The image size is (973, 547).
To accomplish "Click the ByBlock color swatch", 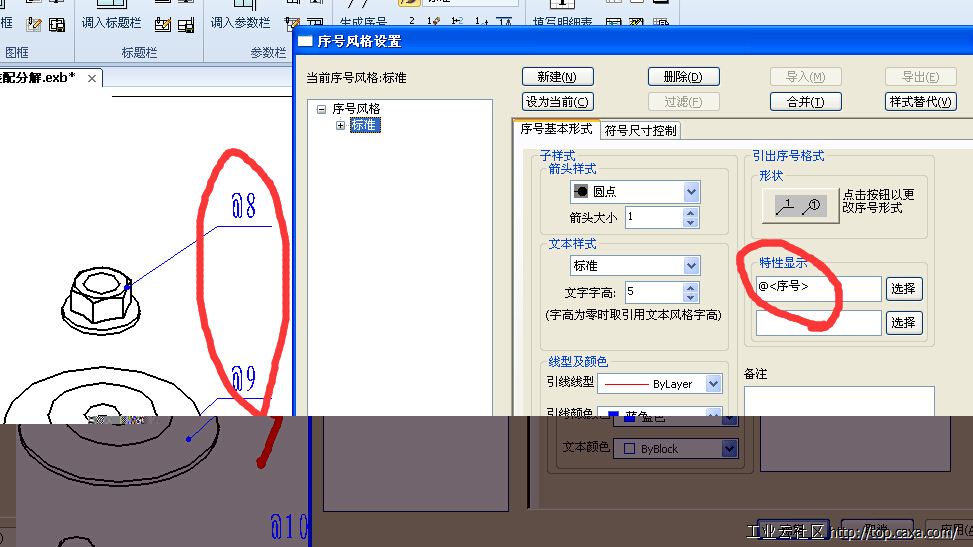I will click(629, 448).
